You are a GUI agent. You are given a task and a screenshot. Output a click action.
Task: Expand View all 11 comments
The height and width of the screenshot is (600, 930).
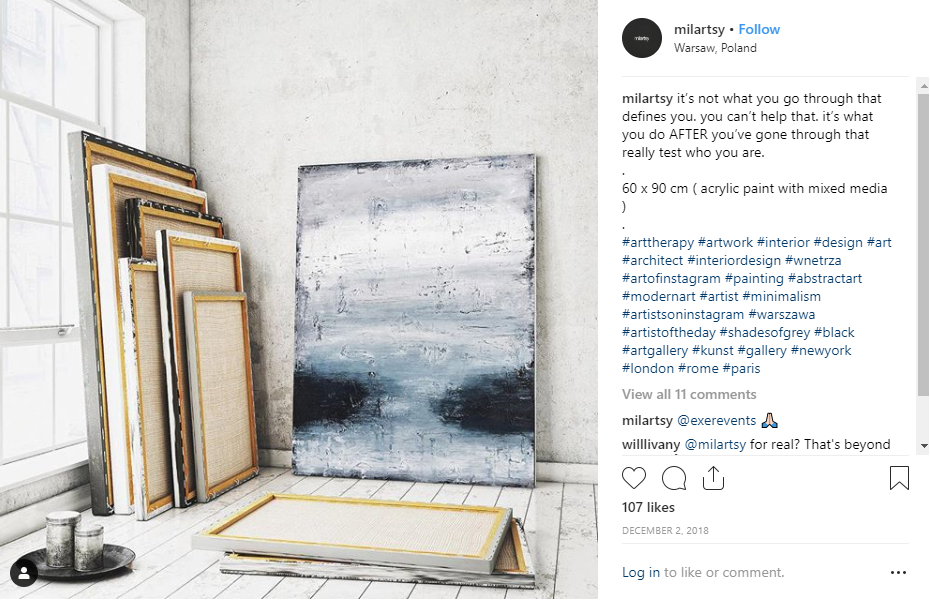pos(689,394)
